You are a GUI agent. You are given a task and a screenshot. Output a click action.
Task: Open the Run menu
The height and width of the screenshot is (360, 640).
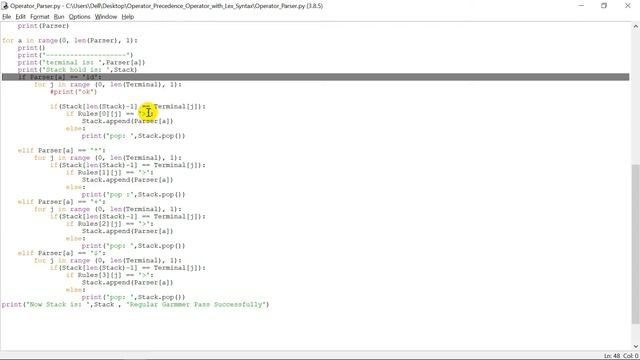59,17
